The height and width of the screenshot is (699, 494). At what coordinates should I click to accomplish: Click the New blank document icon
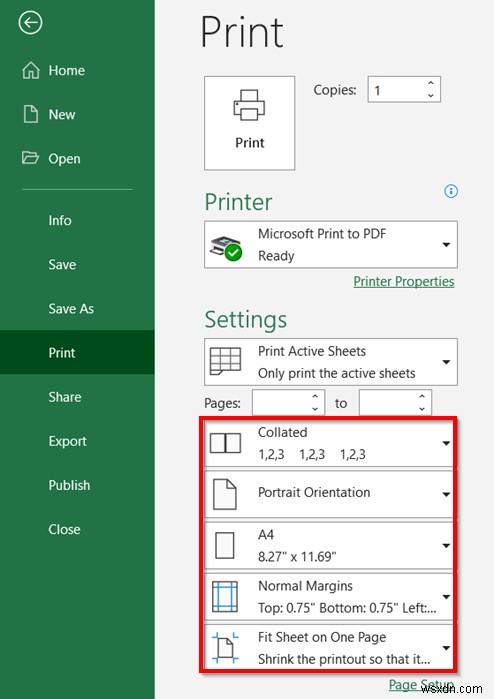31,114
